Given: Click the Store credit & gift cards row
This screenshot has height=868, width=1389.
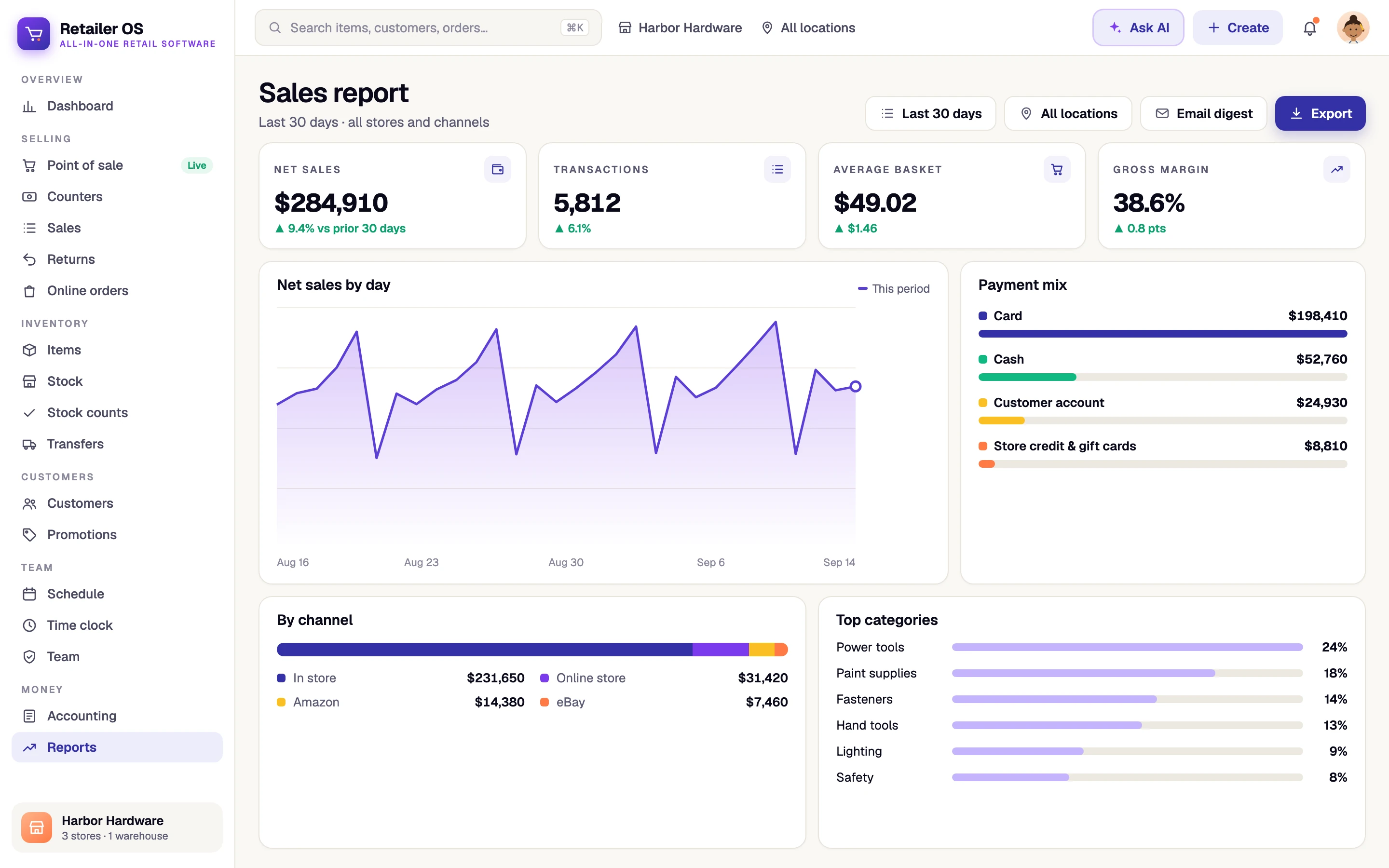Looking at the screenshot, I should pyautogui.click(x=1162, y=454).
